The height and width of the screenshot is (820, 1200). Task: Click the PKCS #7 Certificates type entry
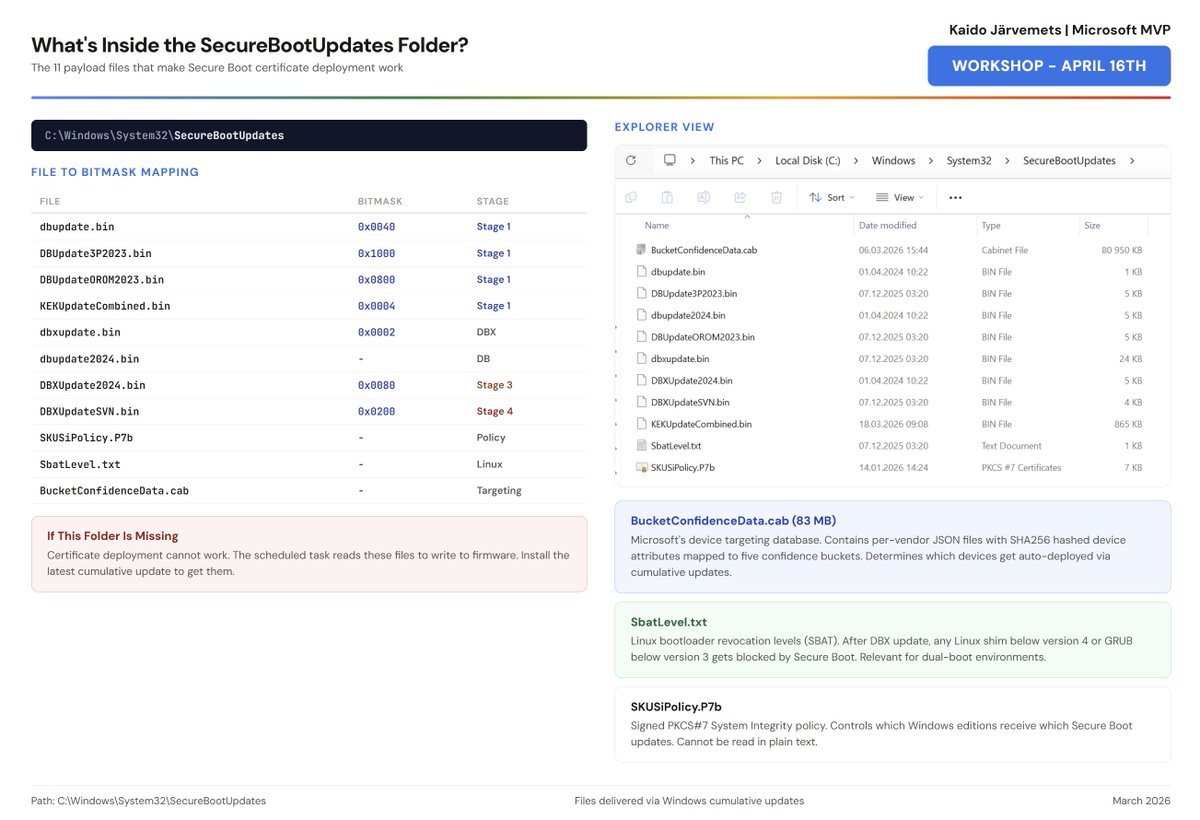coord(1022,467)
